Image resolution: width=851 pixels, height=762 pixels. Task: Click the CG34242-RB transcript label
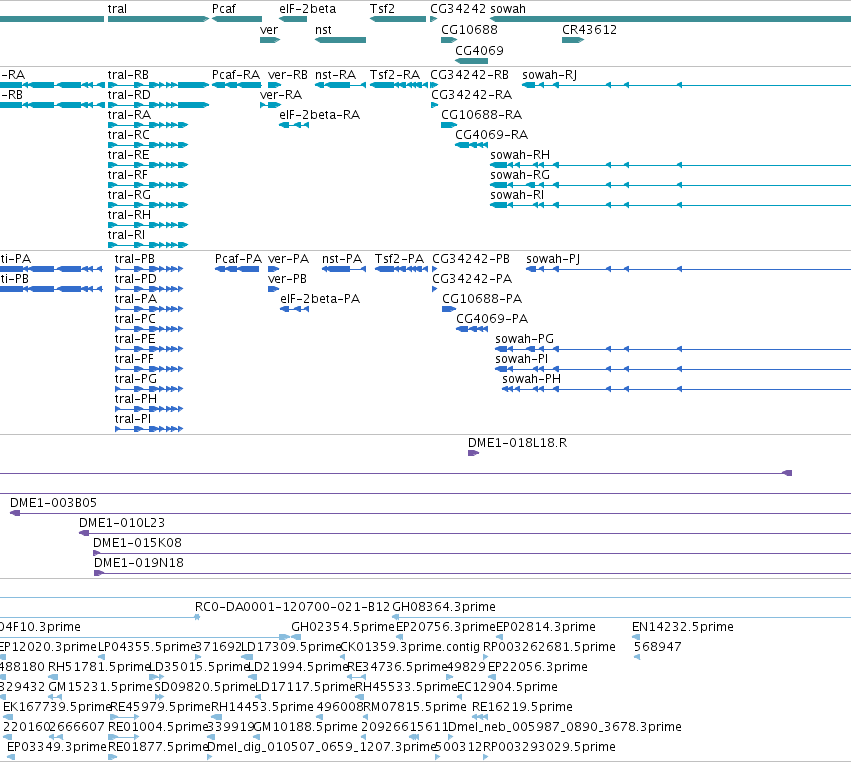click(469, 75)
